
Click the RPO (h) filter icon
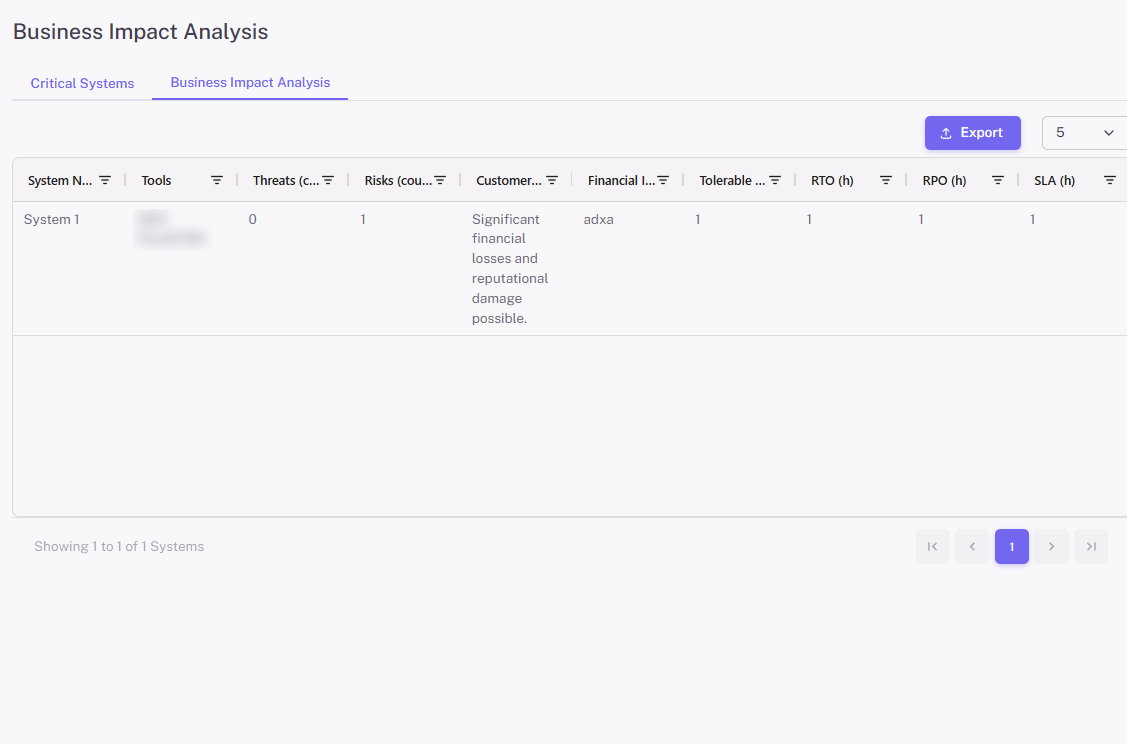pos(998,181)
